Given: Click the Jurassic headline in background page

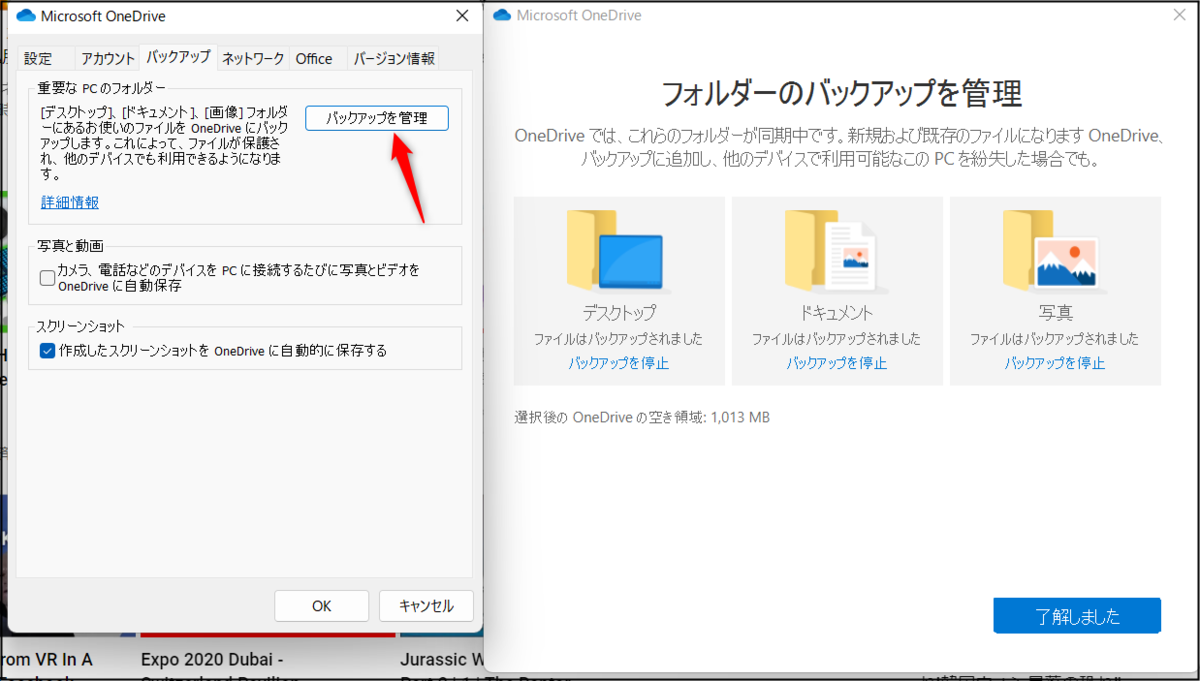Looking at the screenshot, I should pos(442,660).
